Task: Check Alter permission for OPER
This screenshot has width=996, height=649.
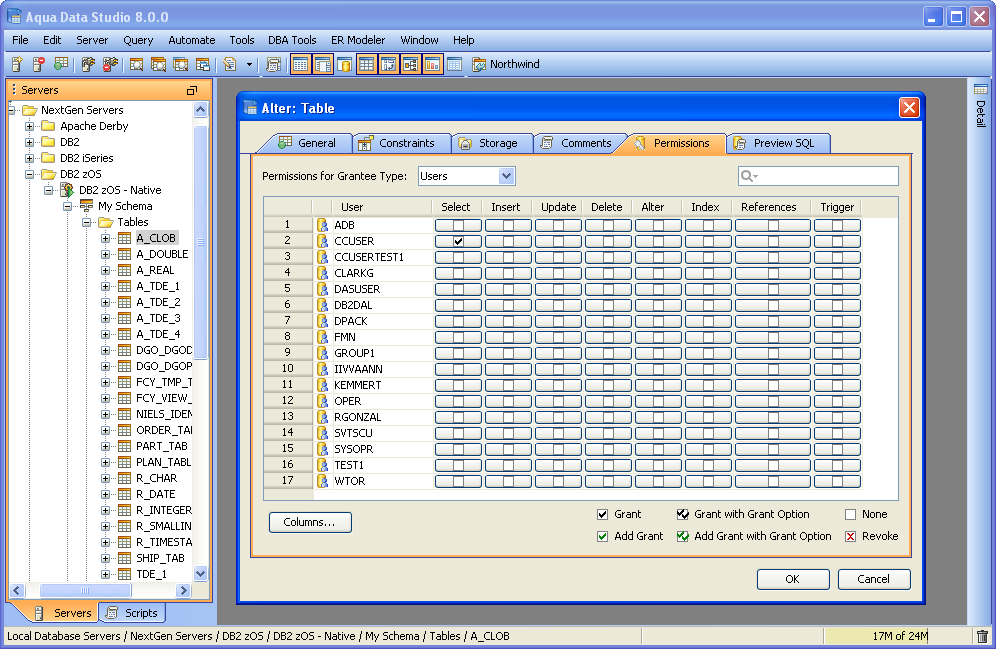Action: (658, 401)
